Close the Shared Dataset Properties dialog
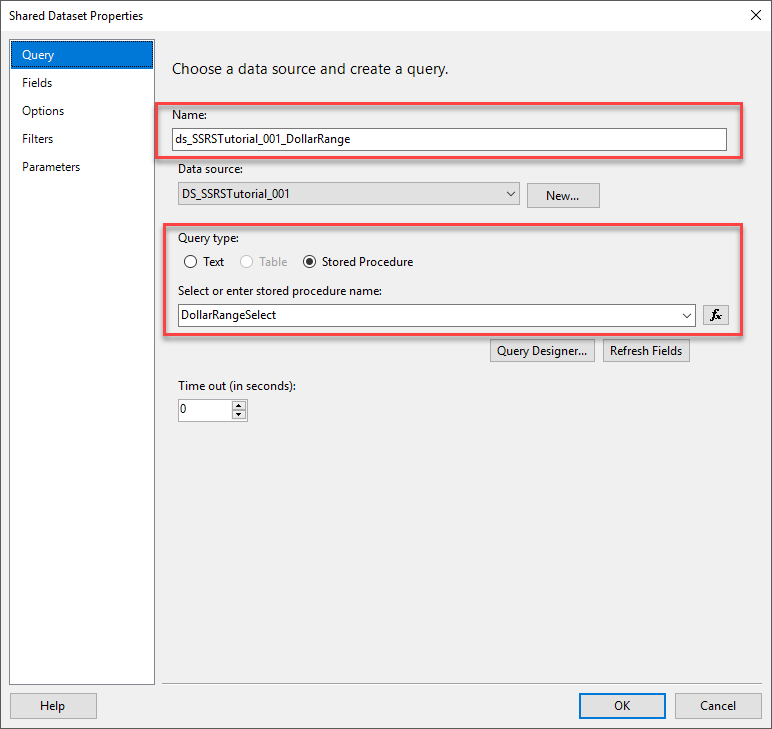772x729 pixels. coord(755,15)
